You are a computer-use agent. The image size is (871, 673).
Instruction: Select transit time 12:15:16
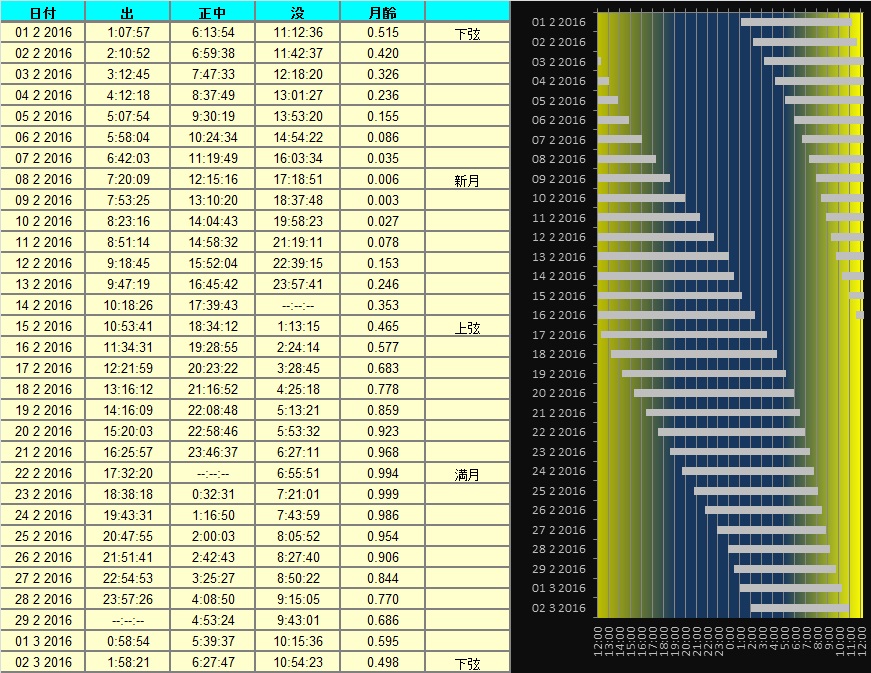coord(214,179)
